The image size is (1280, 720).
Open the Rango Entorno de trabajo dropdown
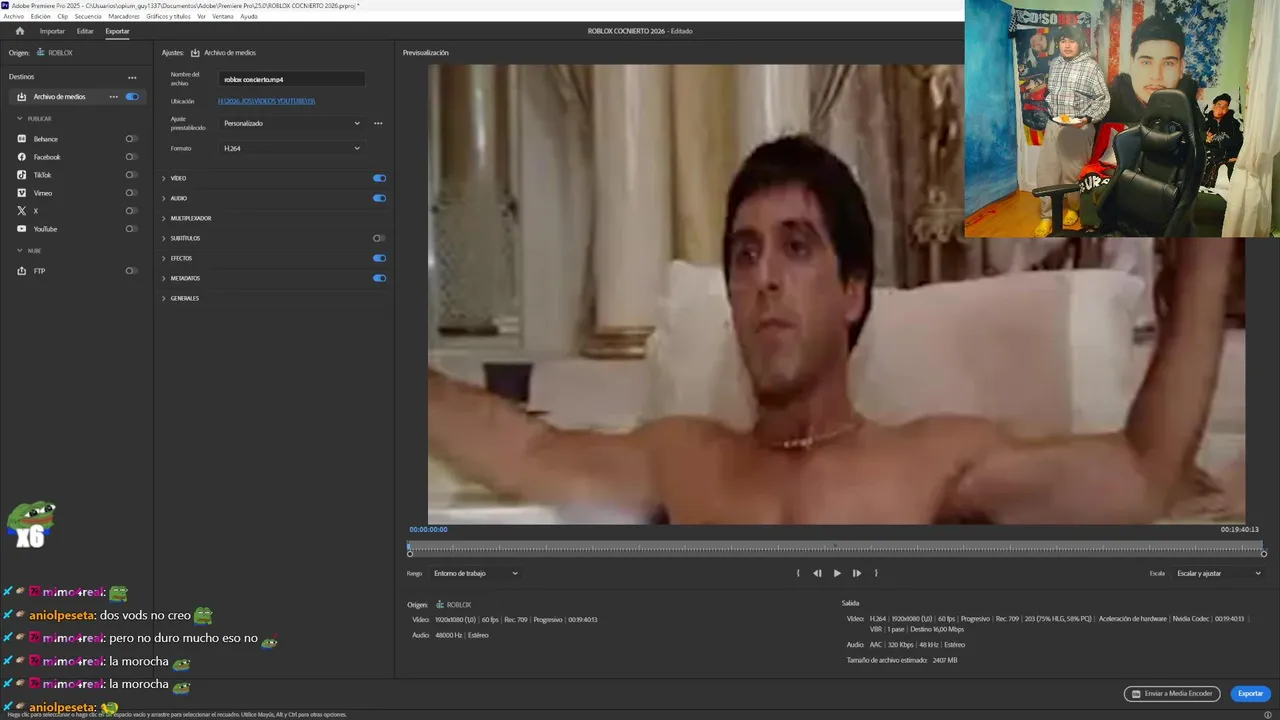(475, 573)
